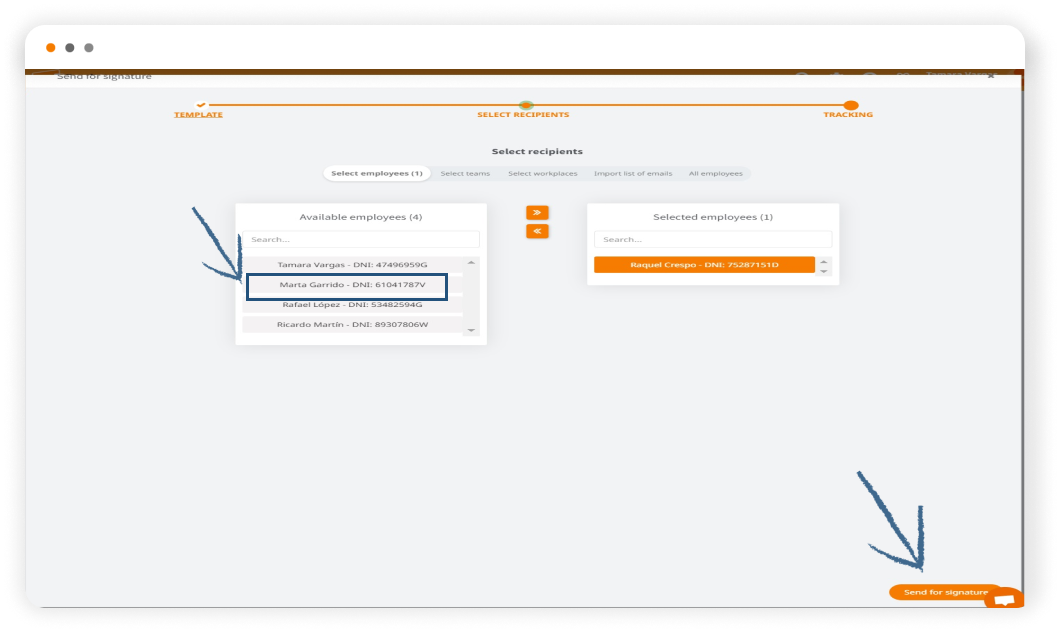
Task: Switch to the Select workplaces tab
Action: [x=542, y=174]
